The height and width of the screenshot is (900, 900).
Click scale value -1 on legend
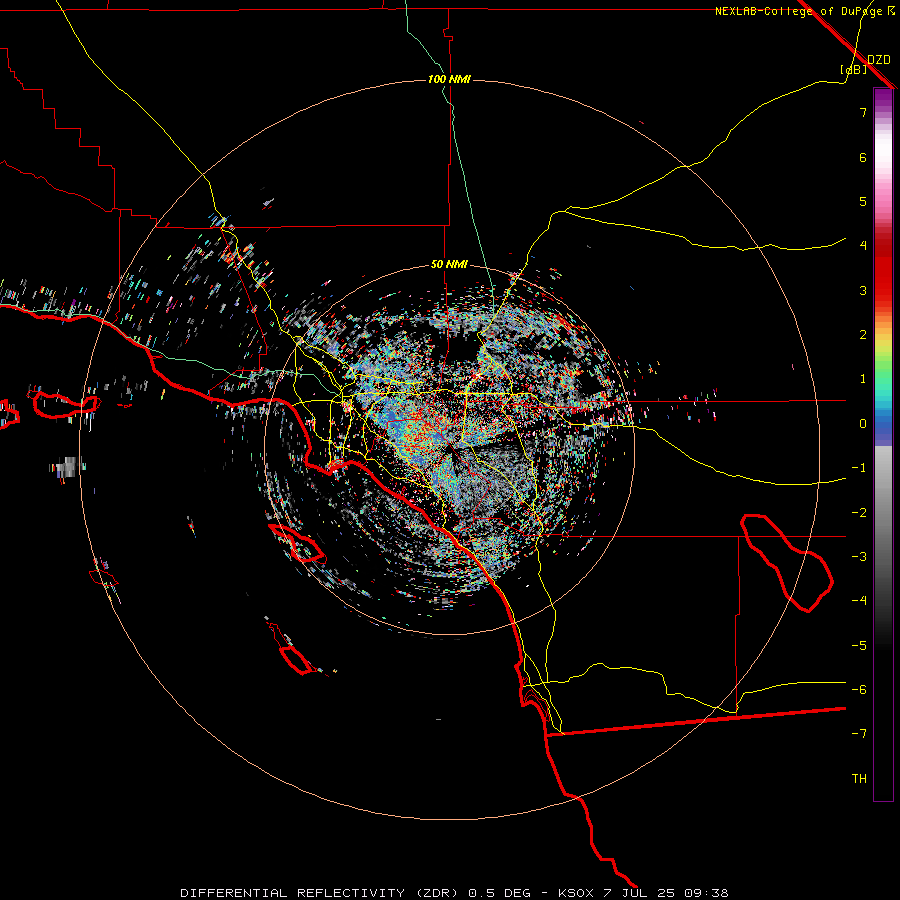(859, 468)
